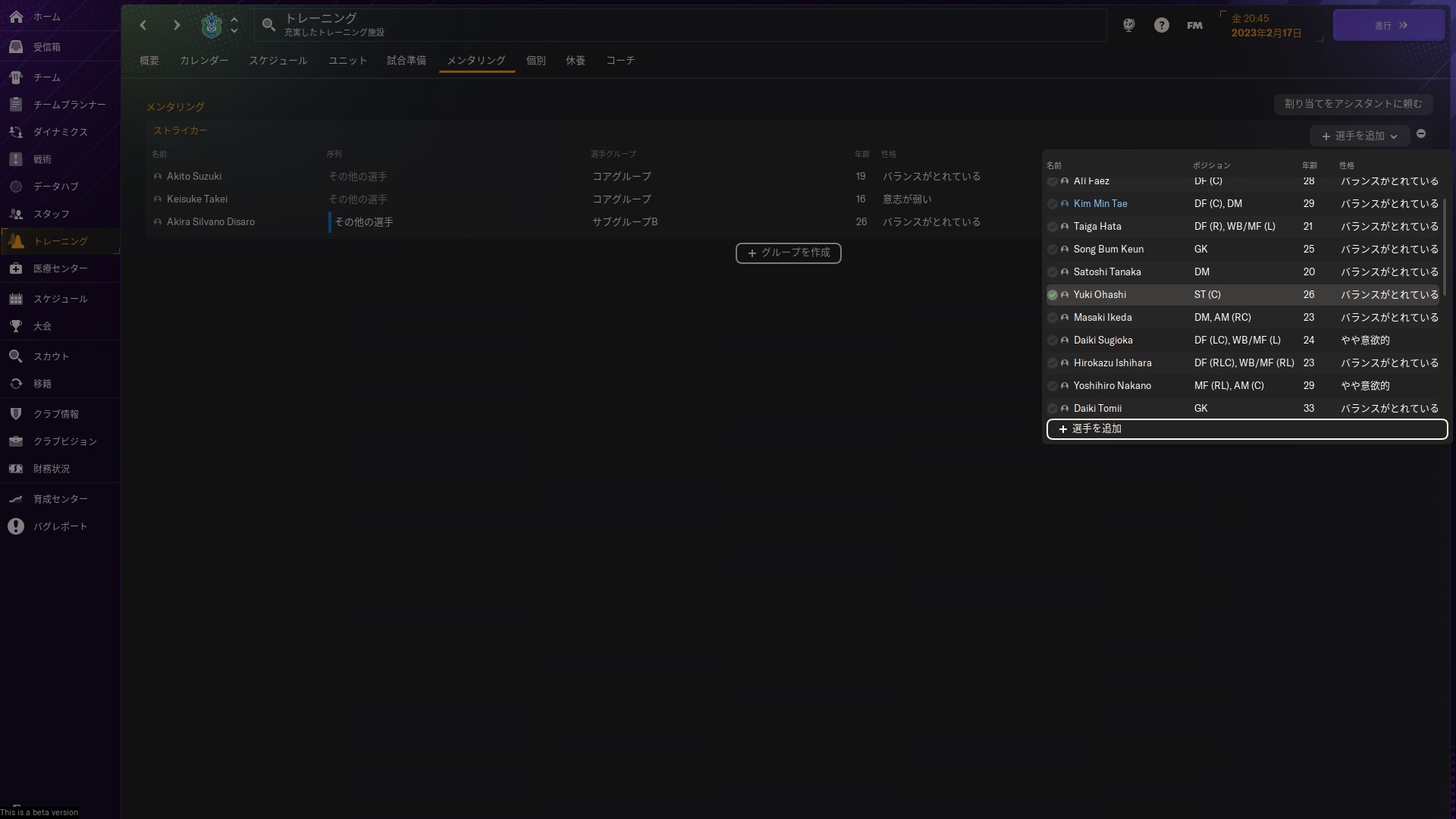The width and height of the screenshot is (1456, 819).
Task: Remove striker mentoring group with minus icon
Action: (1421, 134)
